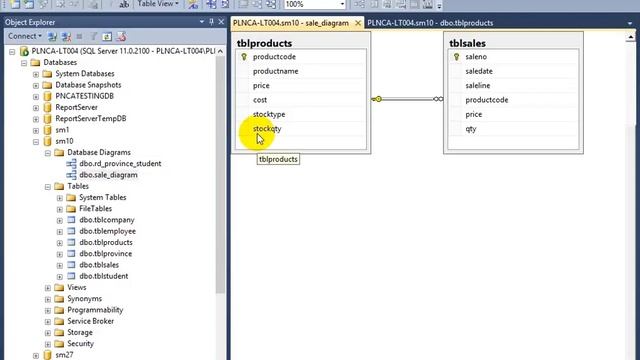The image size is (640, 360).
Task: Click the New Text Annotation 'ab' icon
Action: point(124,4)
